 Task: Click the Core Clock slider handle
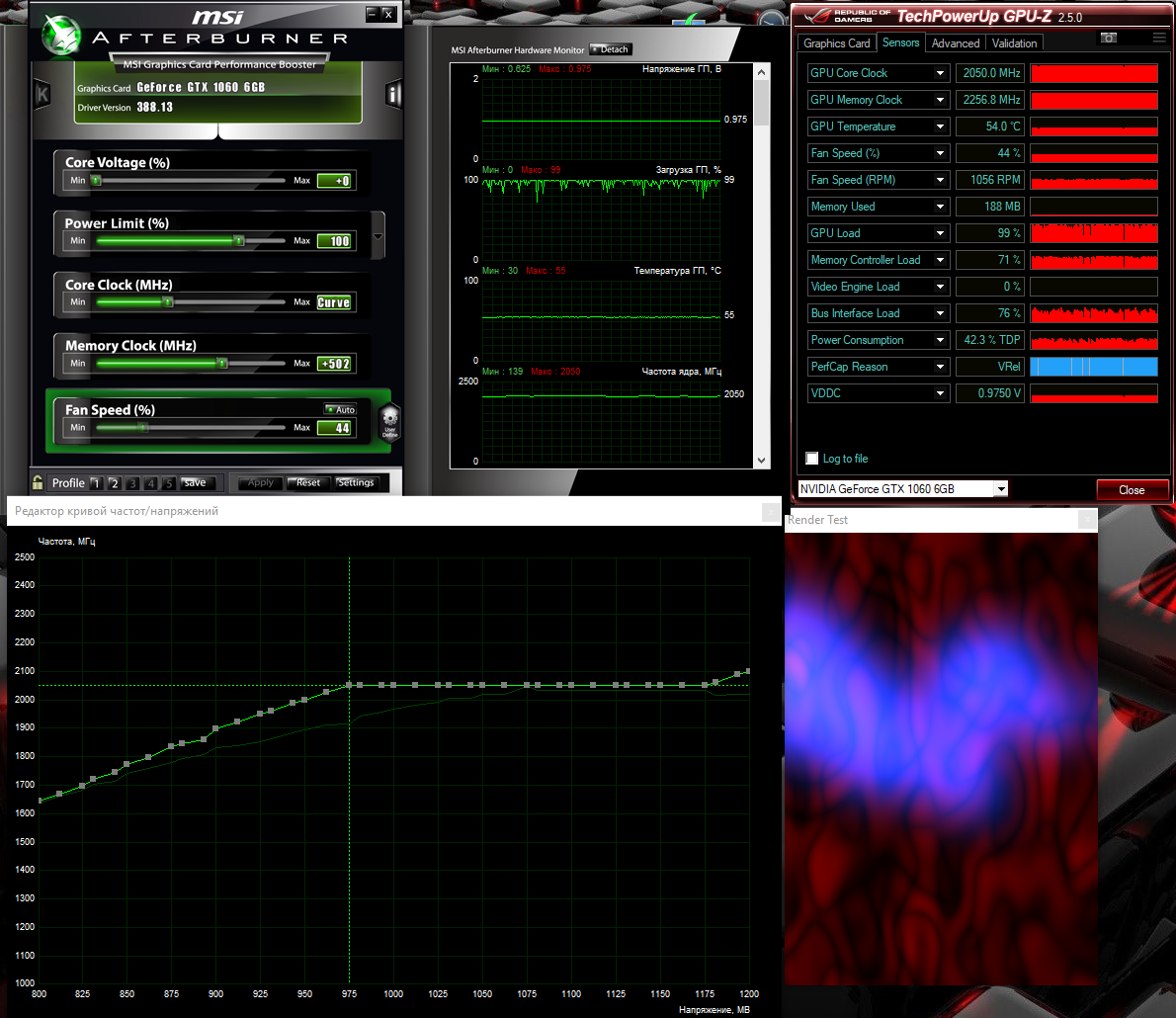pos(168,302)
